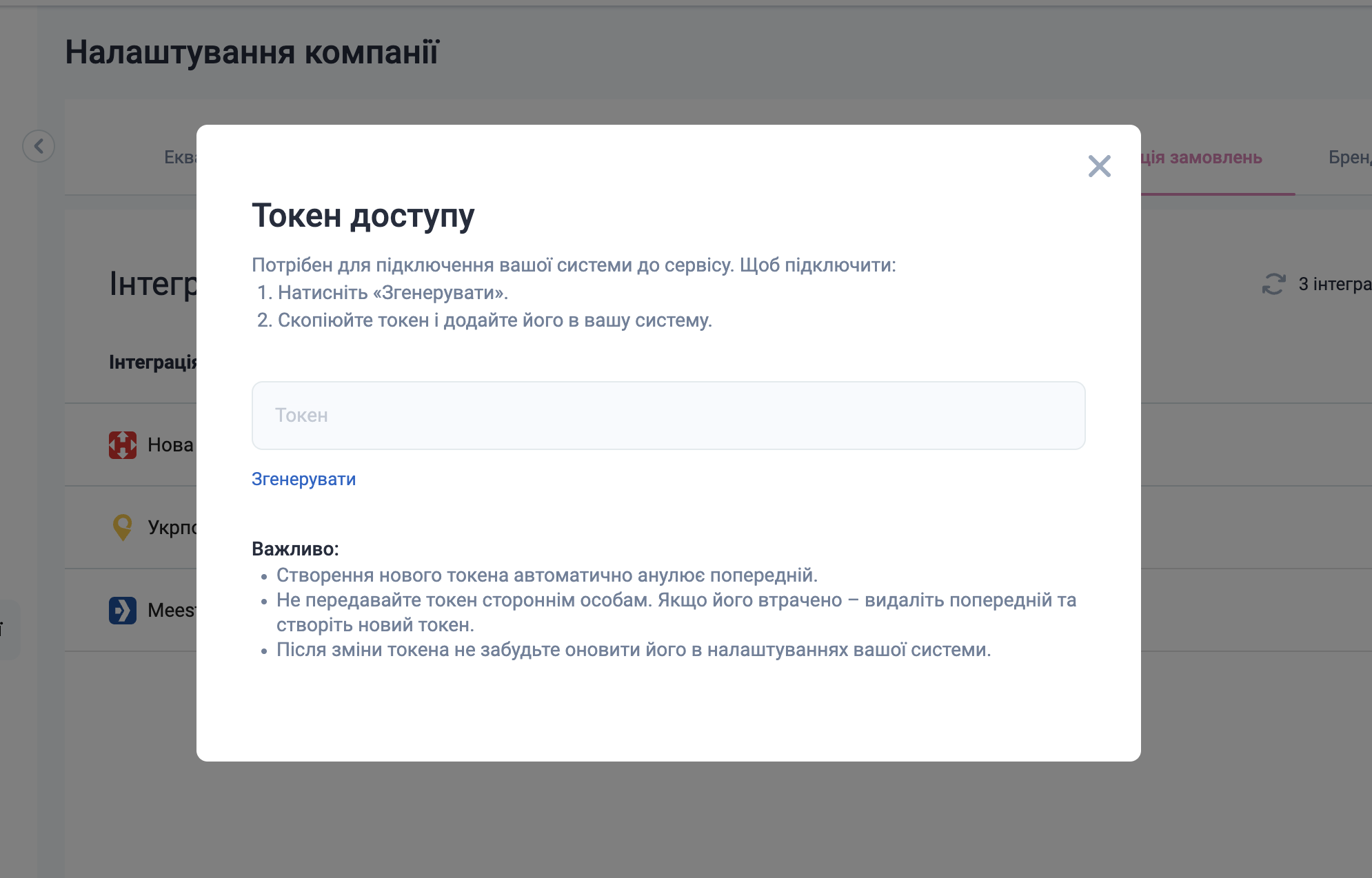The image size is (1372, 878).
Task: Select the Meest integration row label
Action: [172, 610]
